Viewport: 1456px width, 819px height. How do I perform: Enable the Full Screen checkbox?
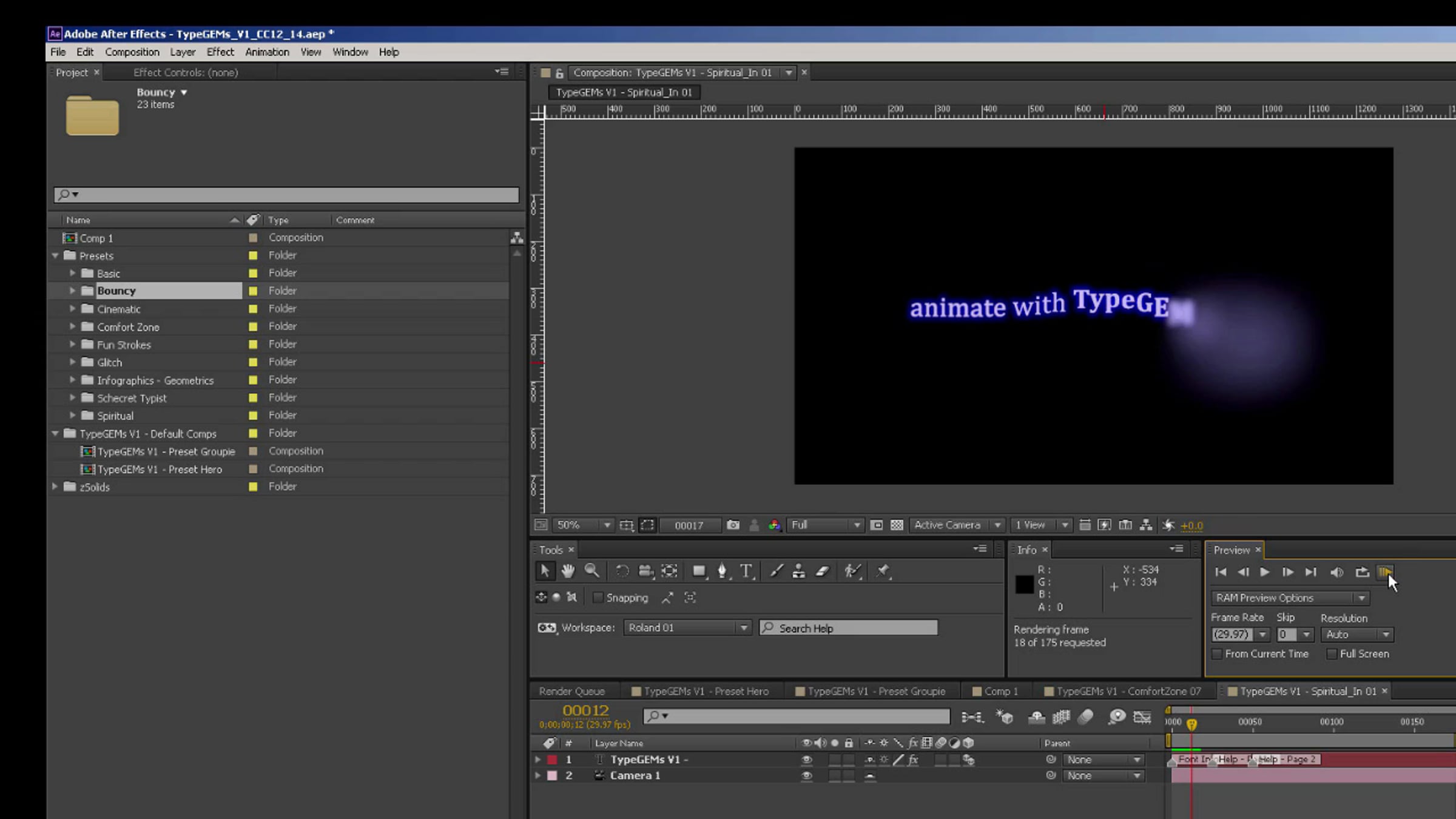point(1332,654)
